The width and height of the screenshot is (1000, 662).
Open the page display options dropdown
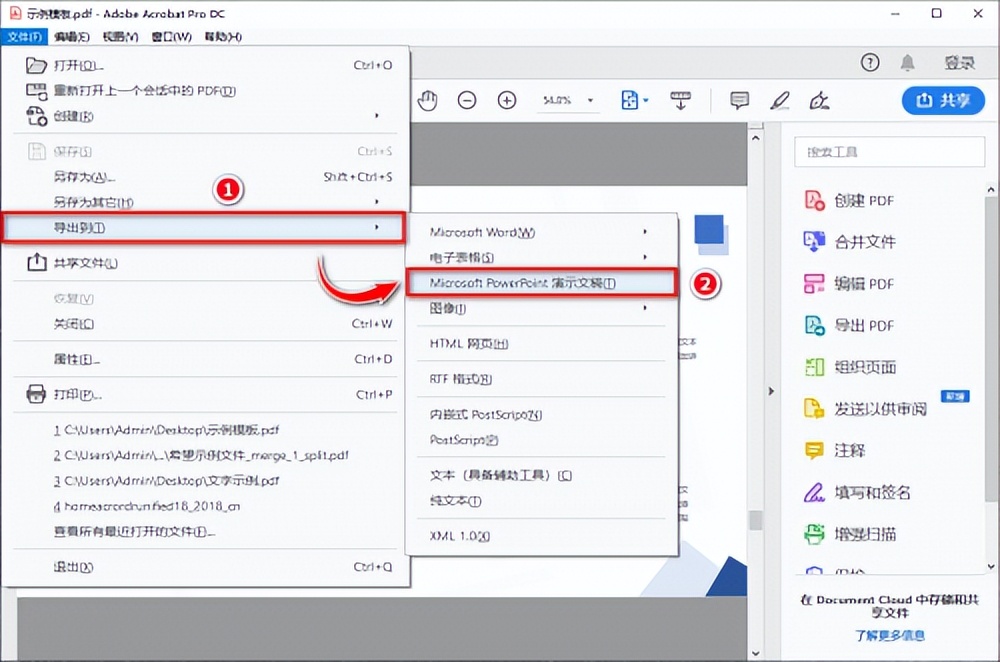coord(634,100)
